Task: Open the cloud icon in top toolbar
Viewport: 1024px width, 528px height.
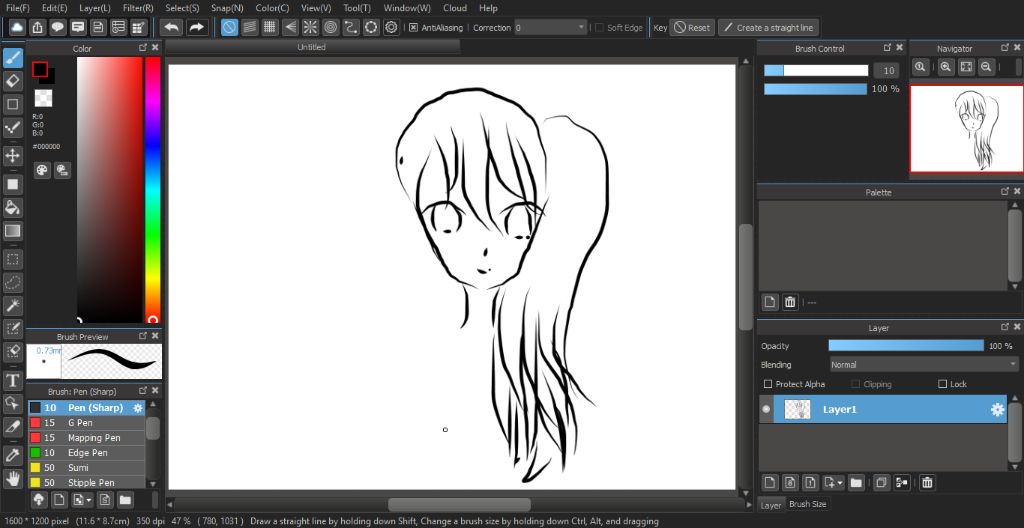Action: tap(16, 27)
